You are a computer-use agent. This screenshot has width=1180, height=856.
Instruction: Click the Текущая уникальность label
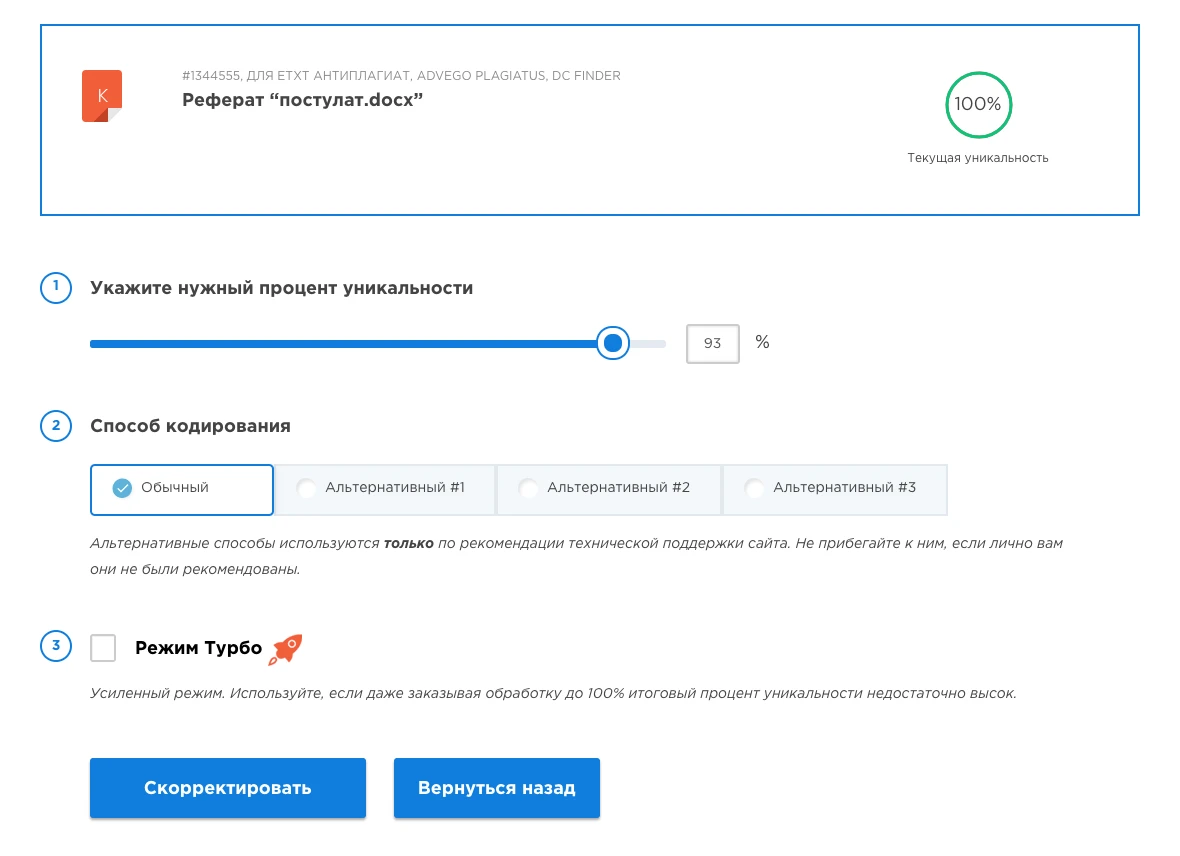978,157
